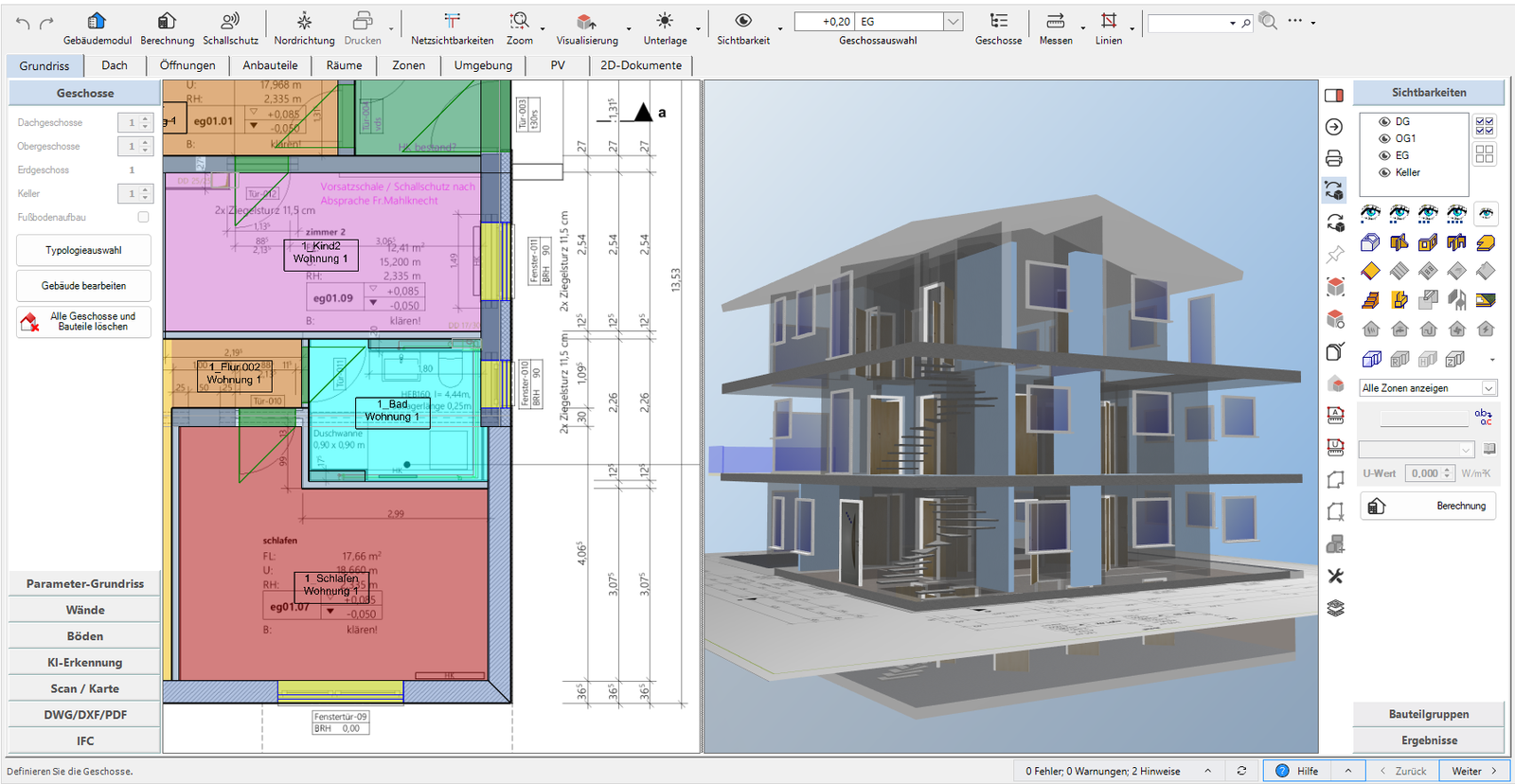Viewport: 1515px width, 784px height.
Task: Click the open book icon beside dropdown
Action: pyautogui.click(x=1489, y=449)
